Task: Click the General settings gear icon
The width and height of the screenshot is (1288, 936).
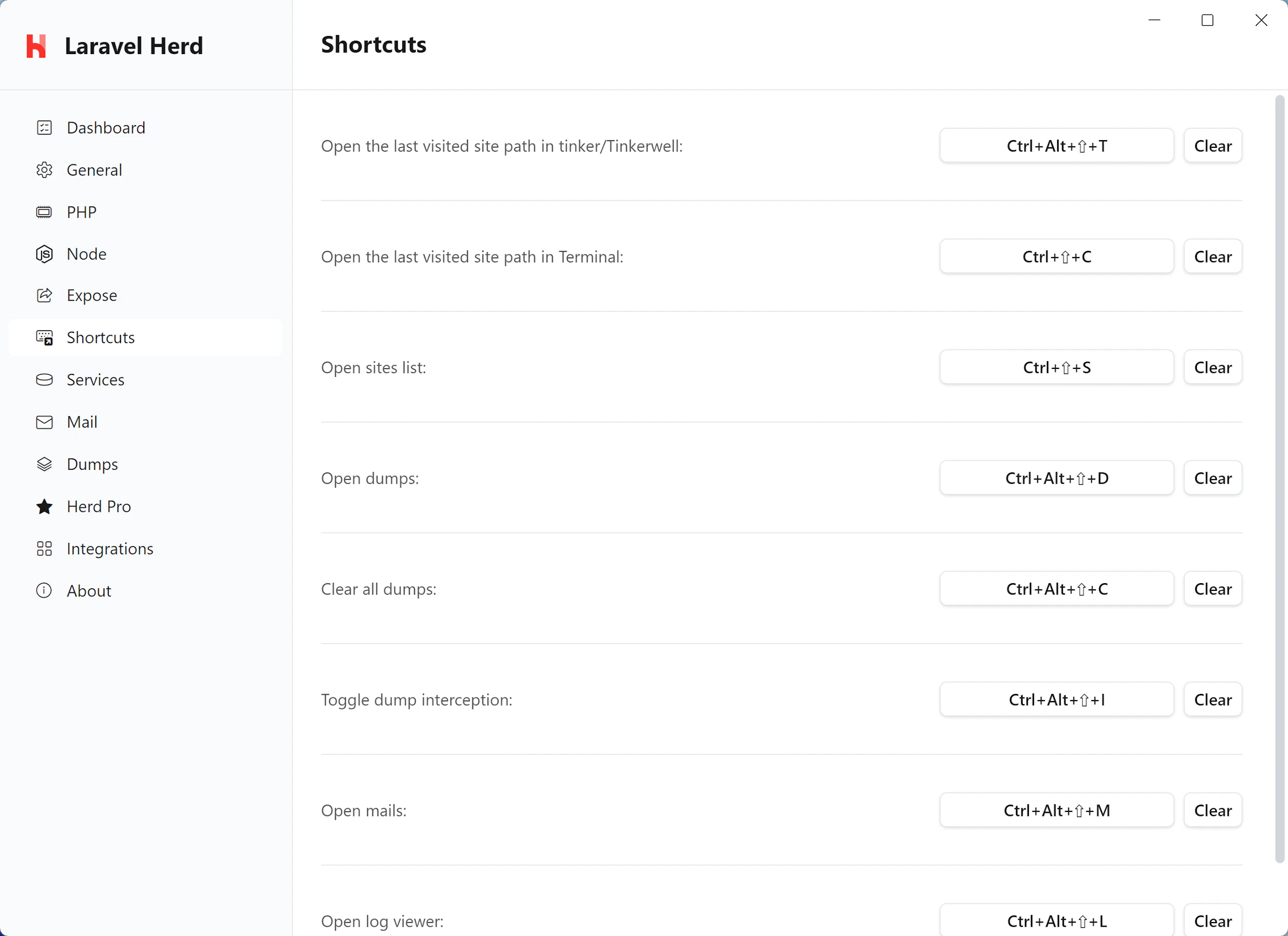Action: 44,169
